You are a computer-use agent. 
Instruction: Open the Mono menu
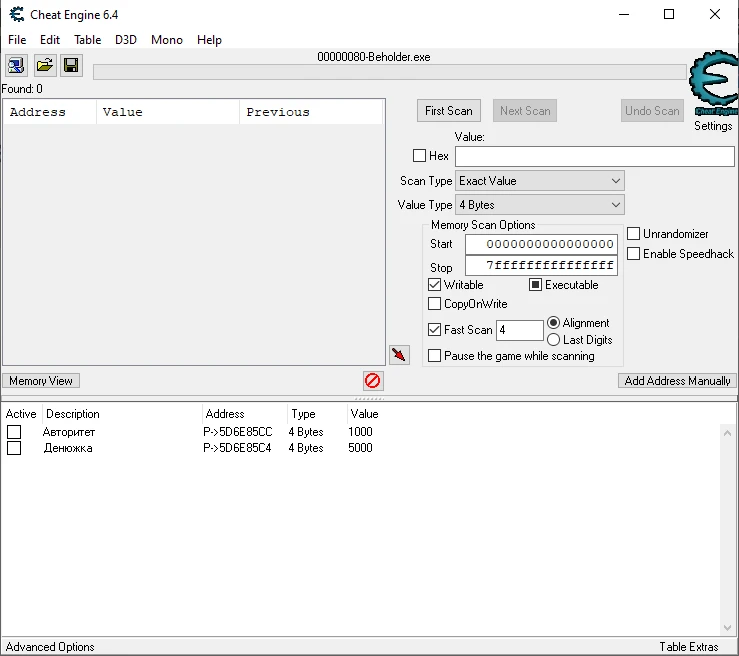click(x=167, y=40)
